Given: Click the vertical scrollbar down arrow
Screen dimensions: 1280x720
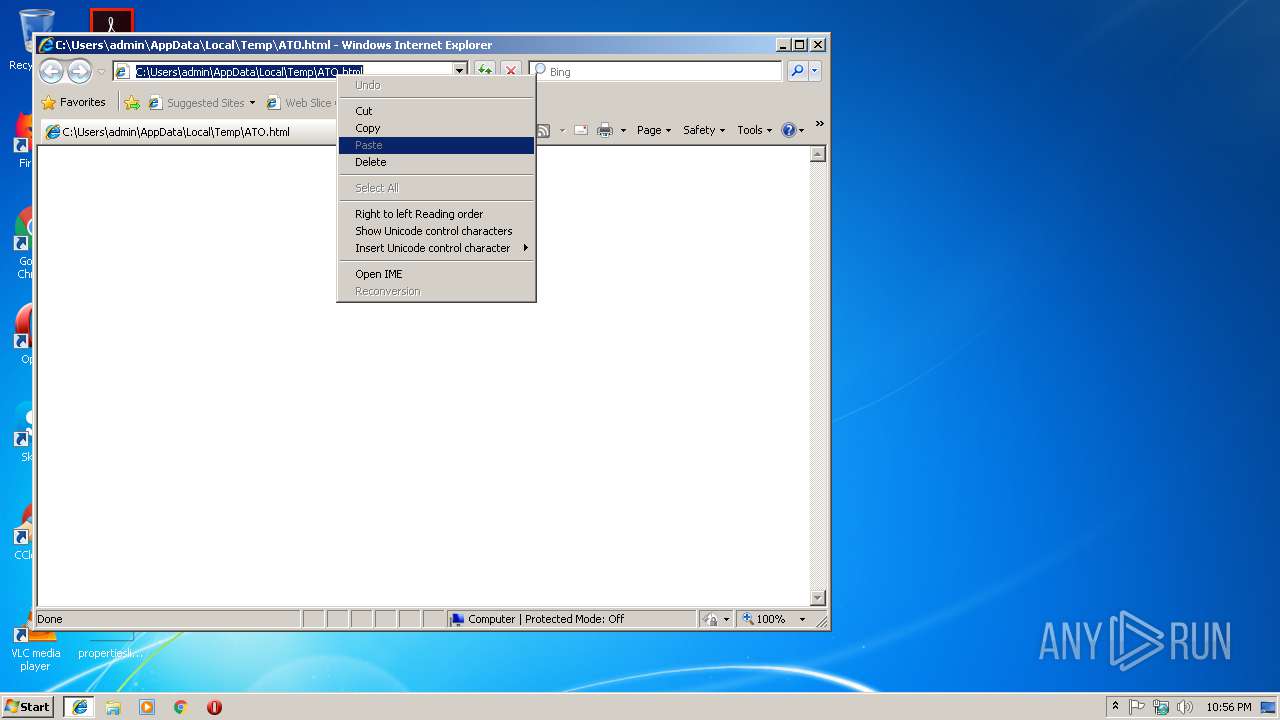Looking at the screenshot, I should click(817, 598).
